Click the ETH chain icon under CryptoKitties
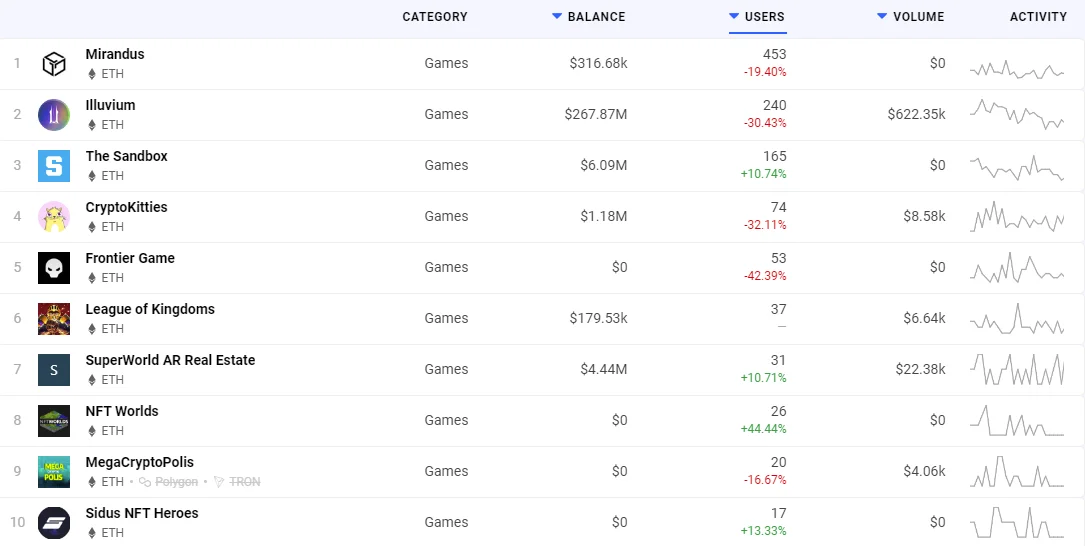The image size is (1085, 546). (91, 227)
